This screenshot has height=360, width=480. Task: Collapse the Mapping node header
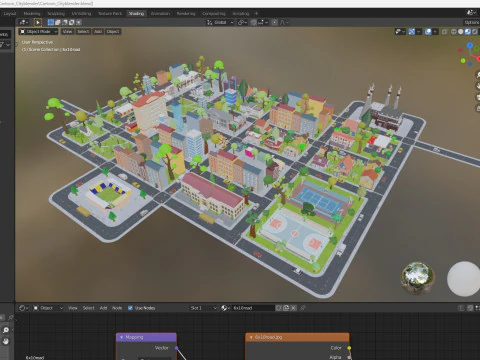point(121,337)
